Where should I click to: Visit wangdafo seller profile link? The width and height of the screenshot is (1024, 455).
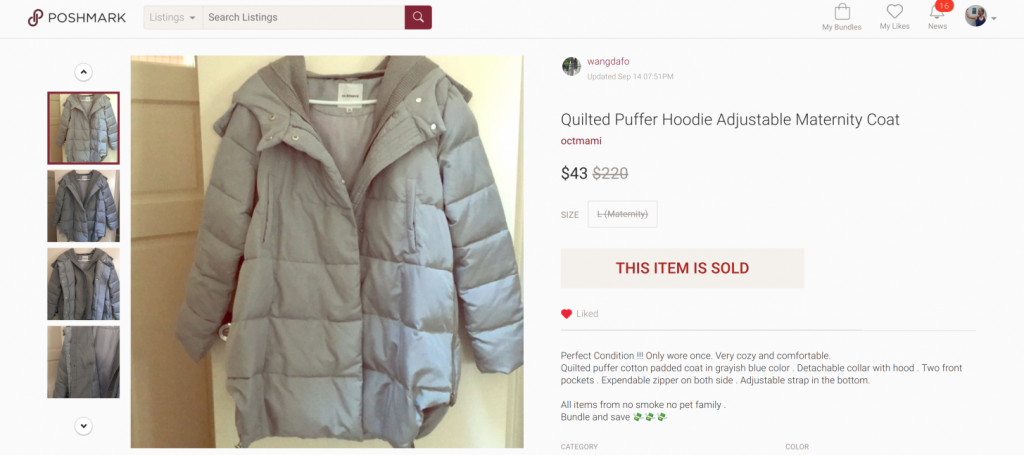pyautogui.click(x=608, y=61)
